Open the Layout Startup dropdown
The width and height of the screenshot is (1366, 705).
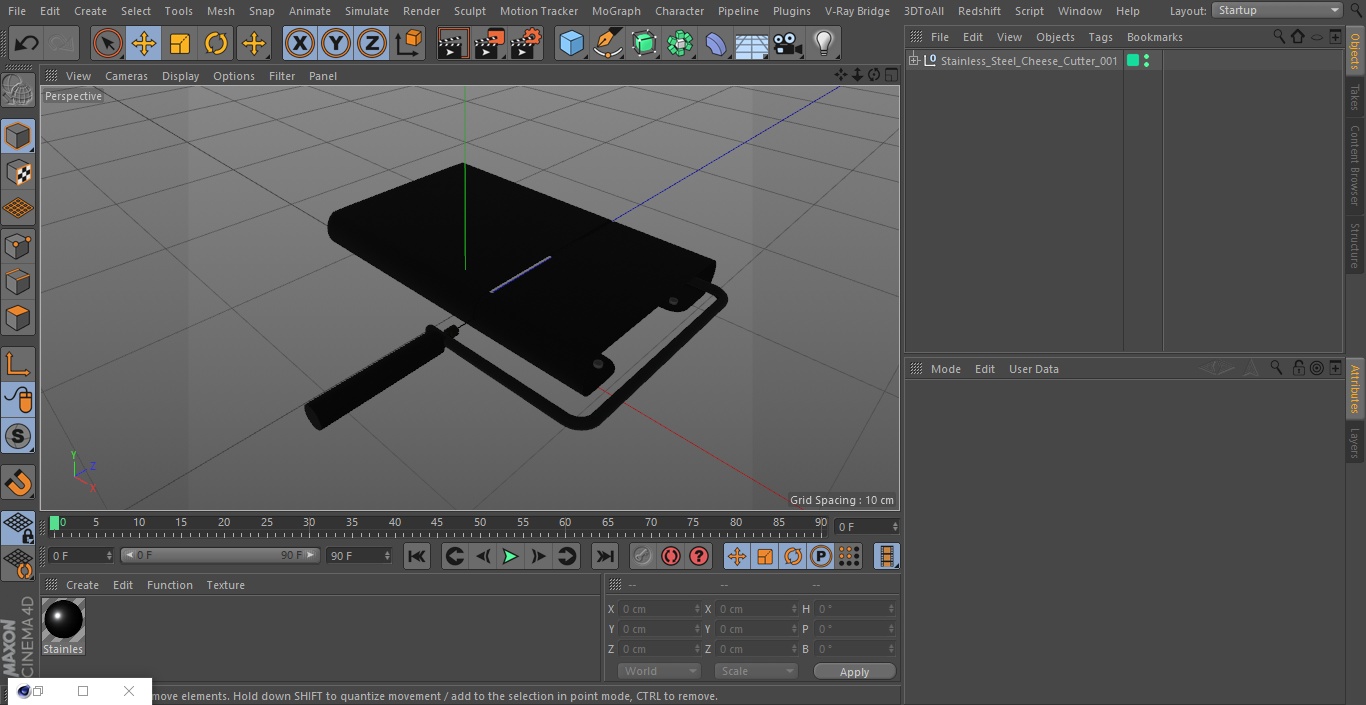pyautogui.click(x=1278, y=10)
